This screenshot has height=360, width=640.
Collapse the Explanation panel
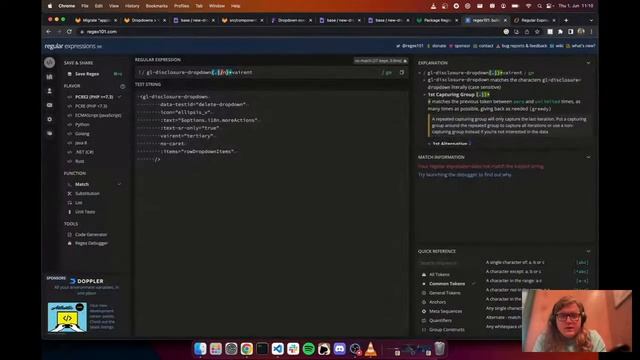(588, 63)
